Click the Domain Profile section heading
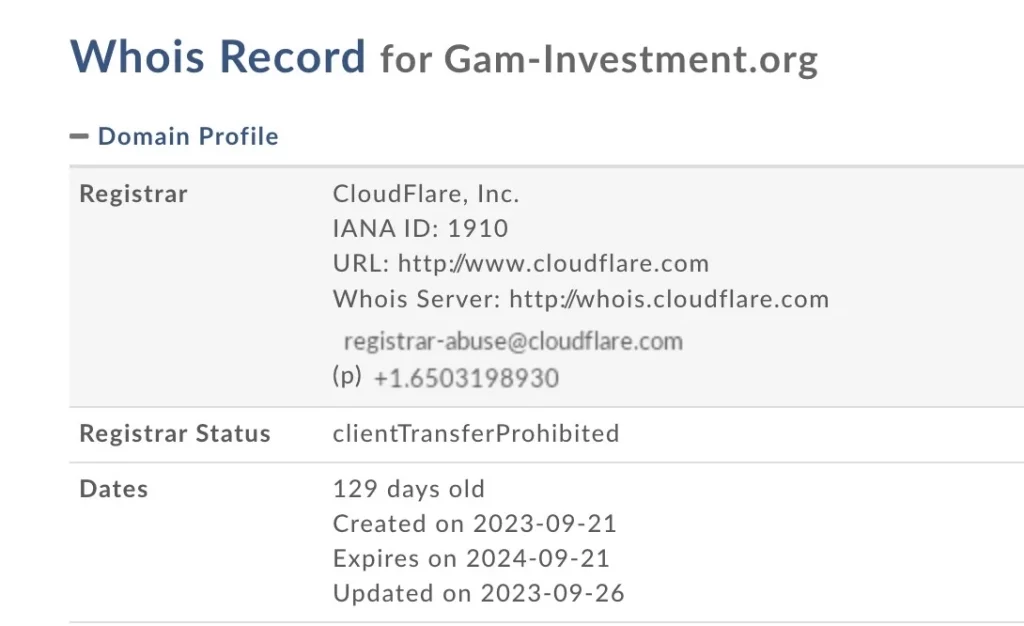 point(188,136)
